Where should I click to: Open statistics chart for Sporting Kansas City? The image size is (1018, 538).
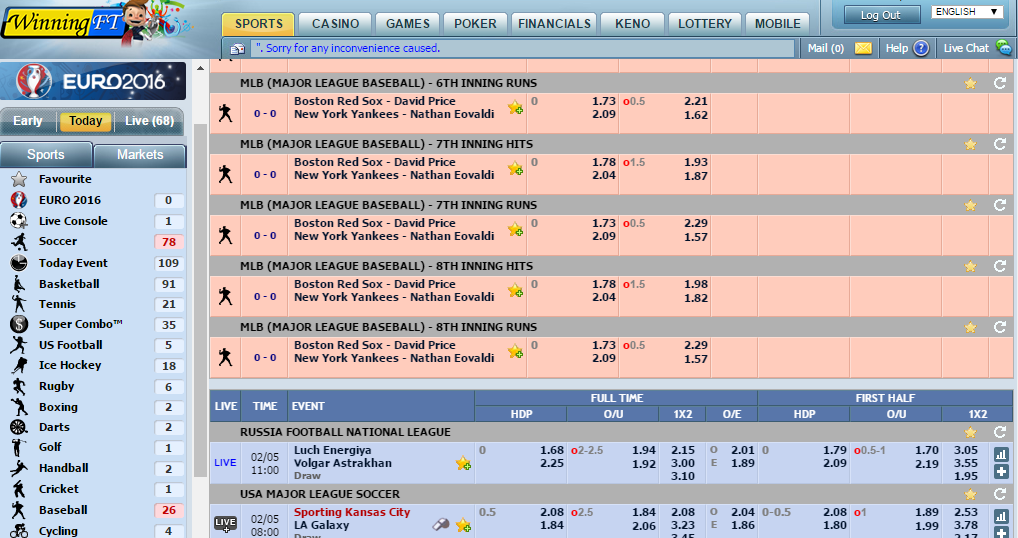pos(1001,517)
